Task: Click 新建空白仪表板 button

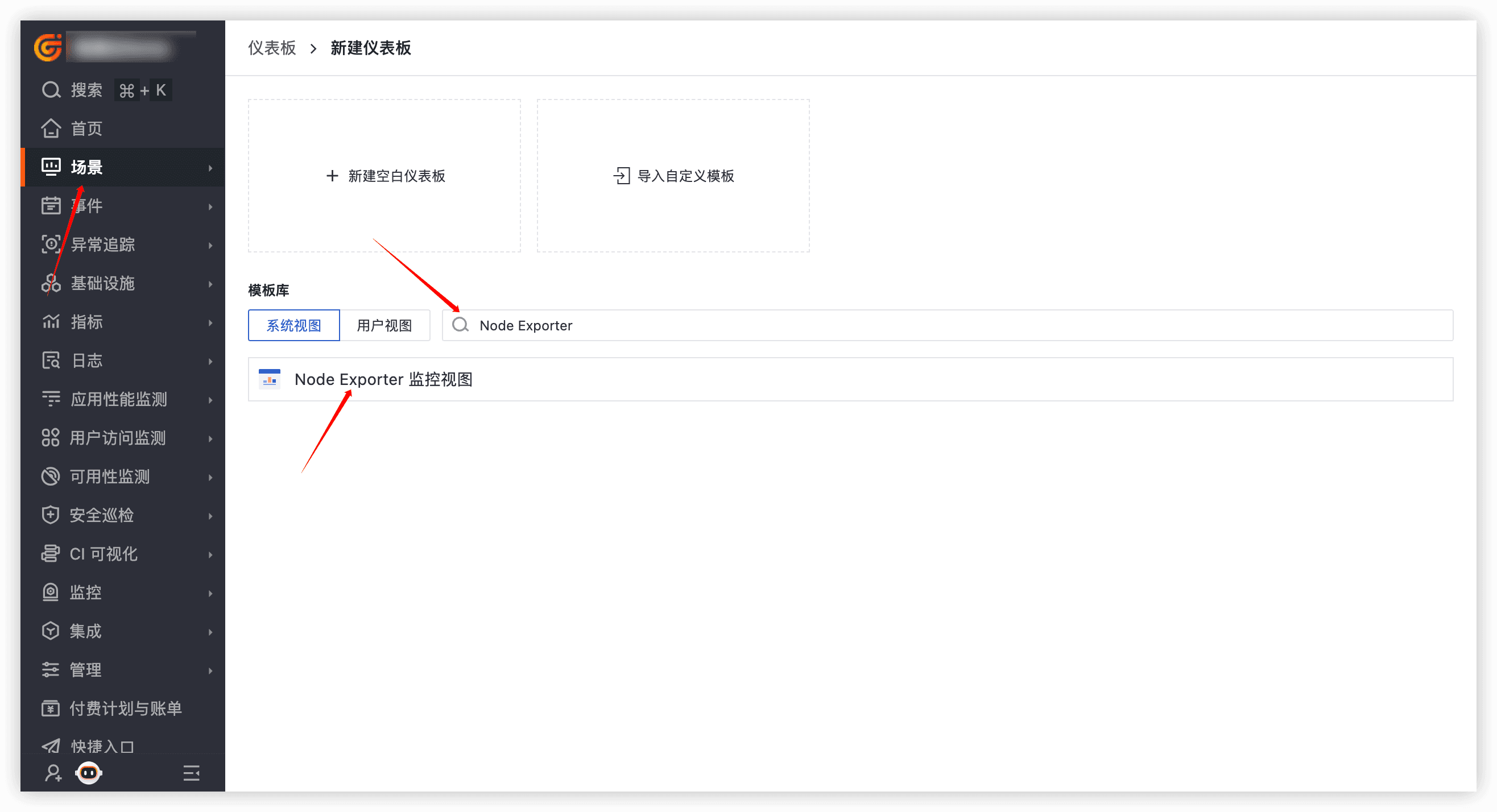Action: (384, 176)
